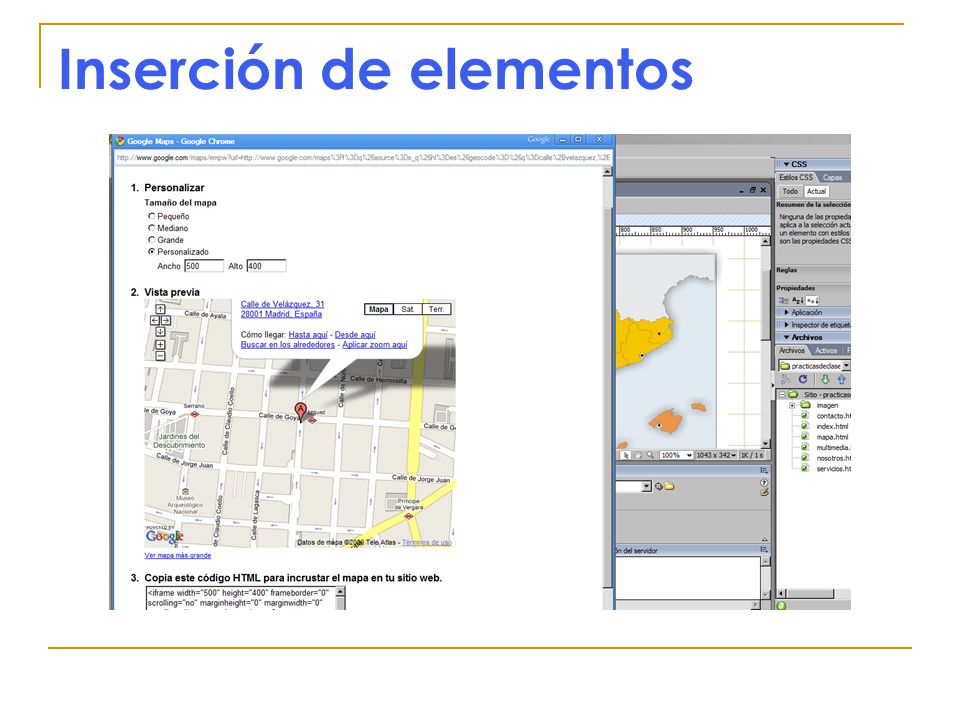The image size is (960, 720).
Task: Pan the map down with the arrow button
Action: pyautogui.click(x=160, y=331)
